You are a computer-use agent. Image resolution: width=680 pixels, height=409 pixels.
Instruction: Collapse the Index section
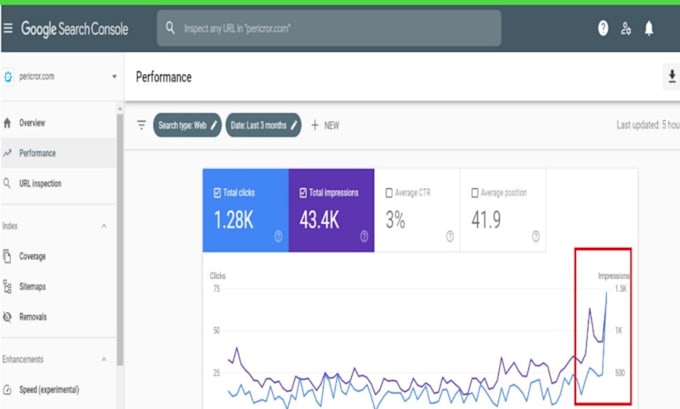(104, 226)
